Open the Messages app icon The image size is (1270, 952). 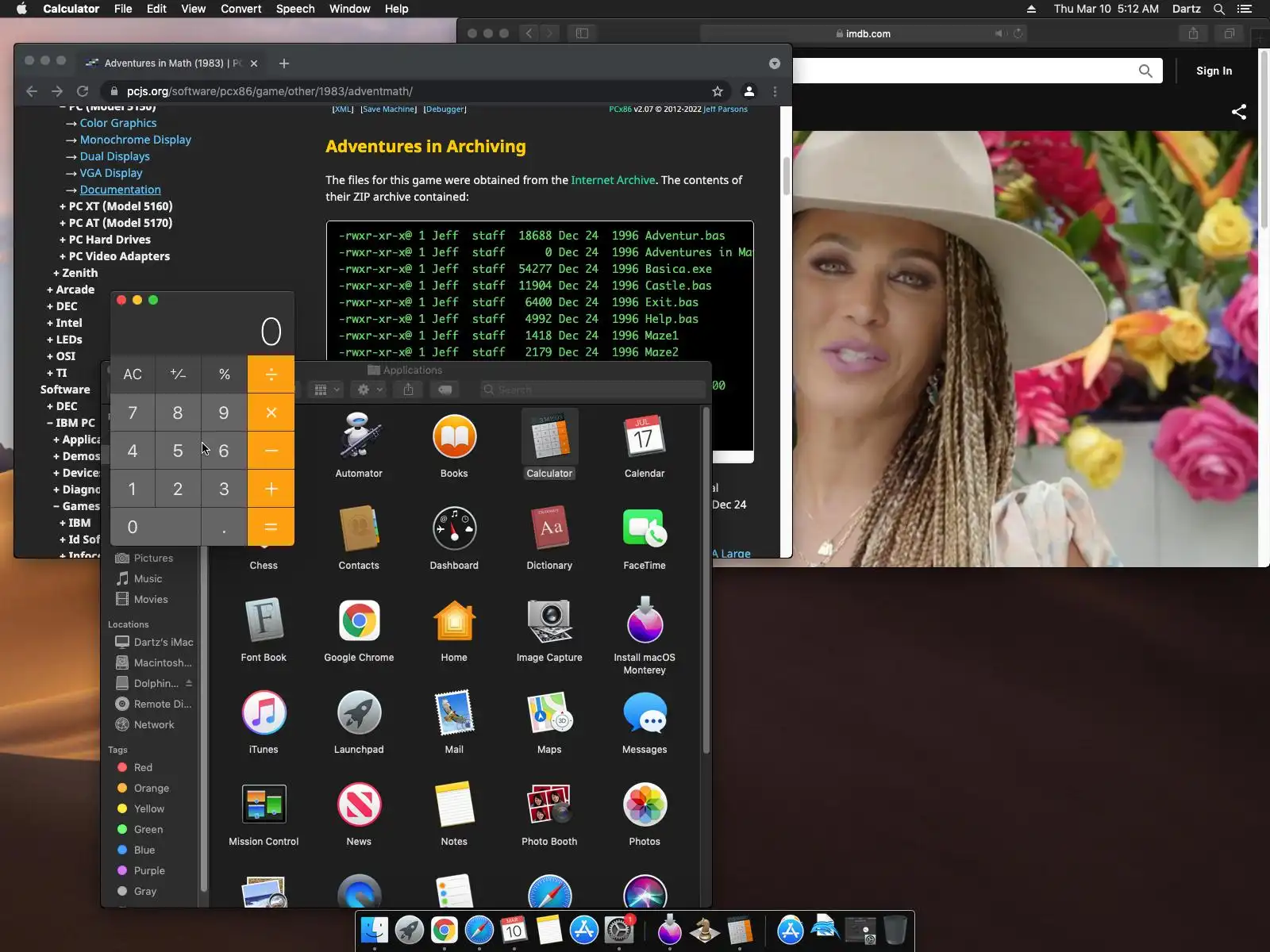pos(645,712)
